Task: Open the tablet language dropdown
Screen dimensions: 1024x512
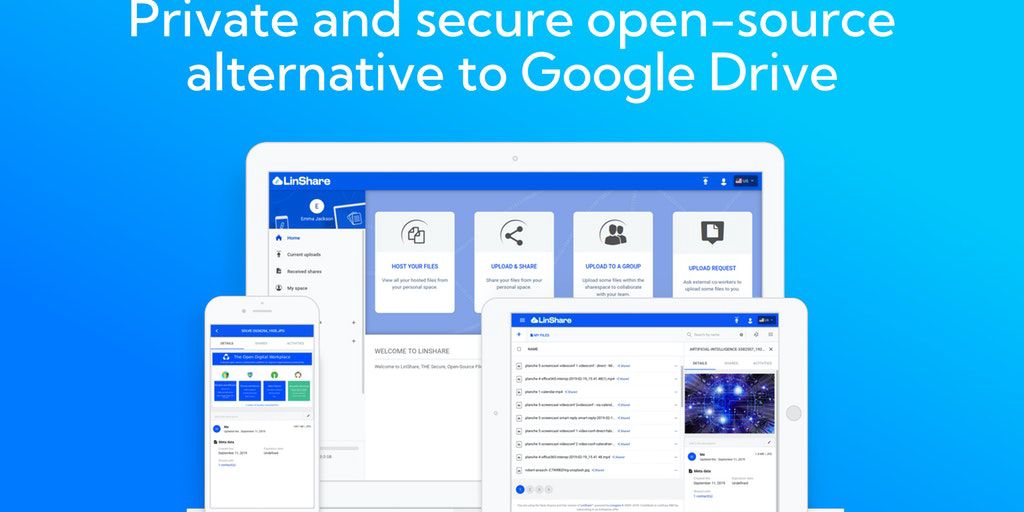Action: [x=767, y=320]
